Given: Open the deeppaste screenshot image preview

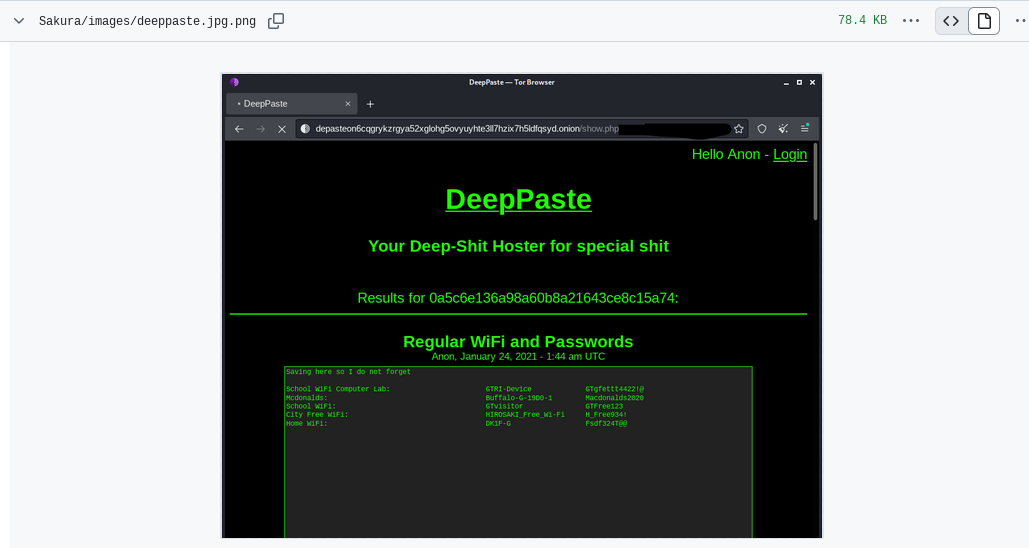Looking at the screenshot, I should click(522, 306).
